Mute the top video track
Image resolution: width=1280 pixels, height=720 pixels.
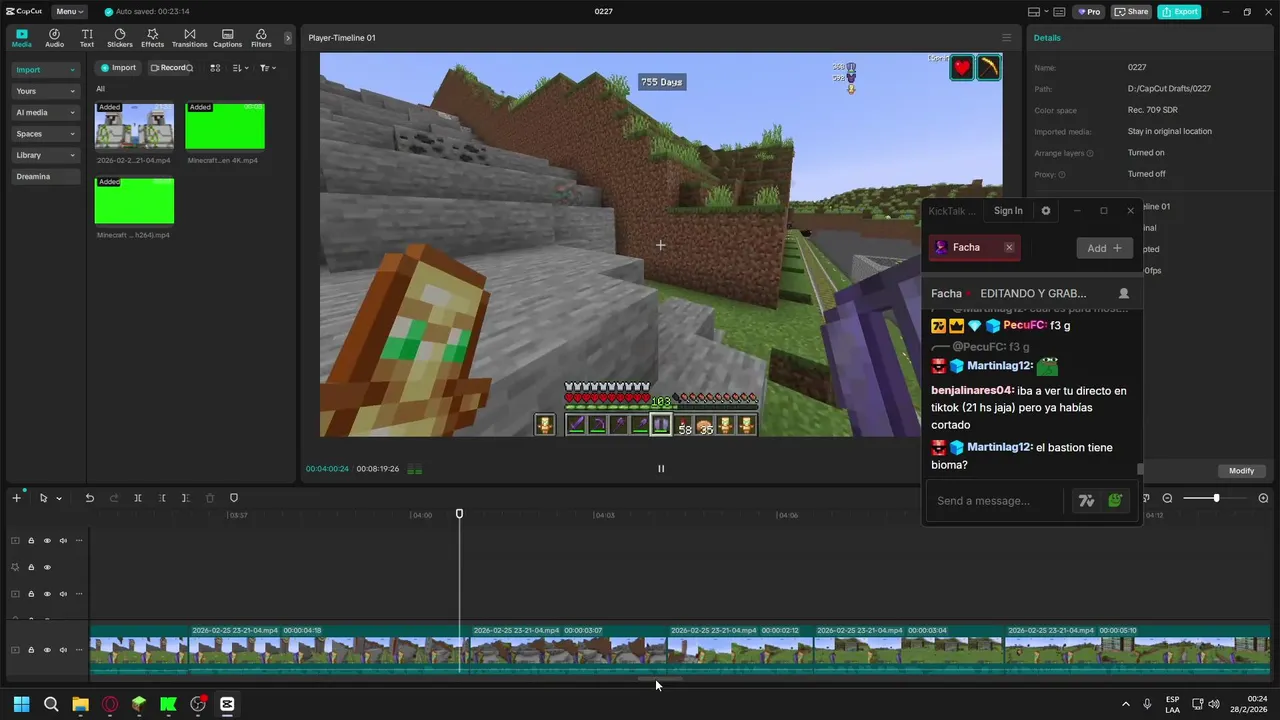[x=63, y=541]
